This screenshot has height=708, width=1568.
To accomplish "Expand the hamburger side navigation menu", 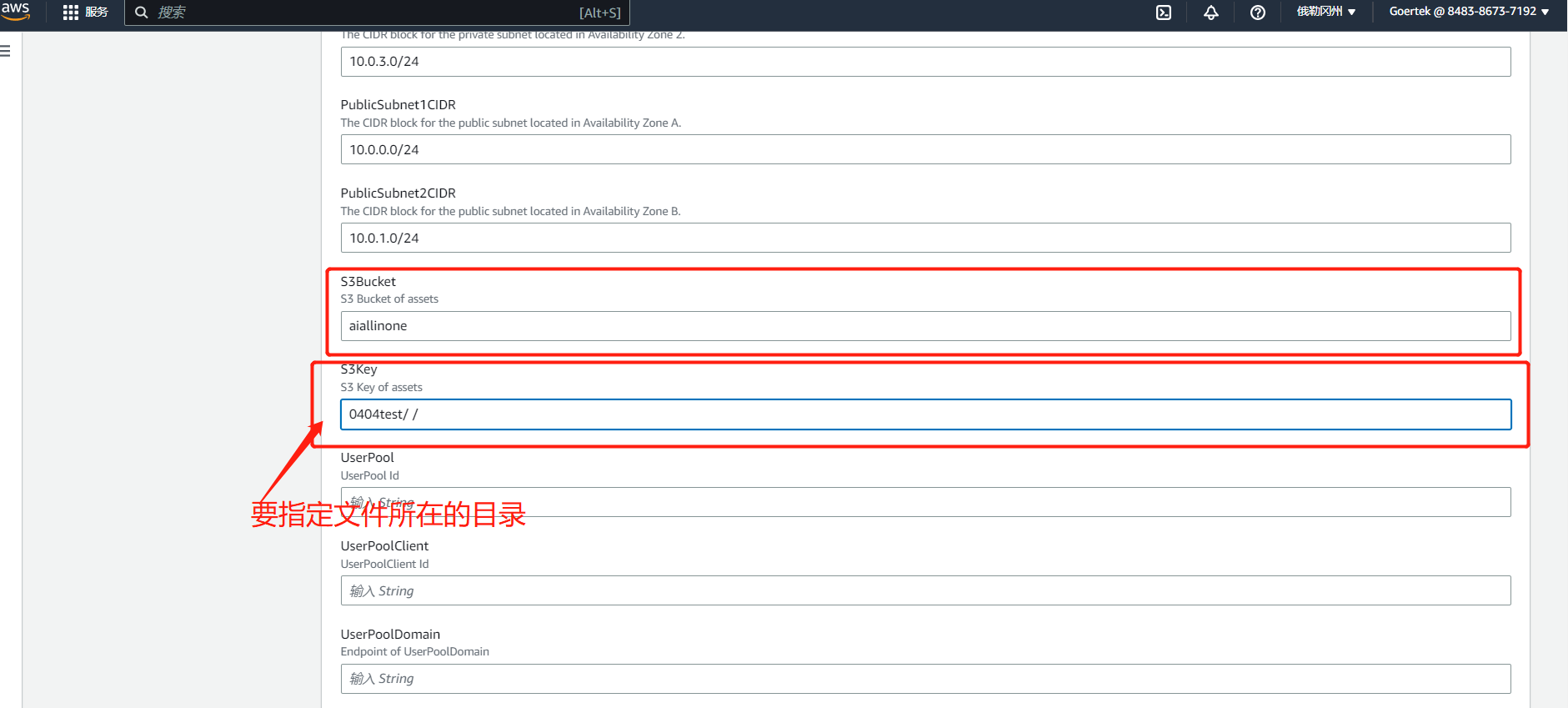I will pos(6,51).
